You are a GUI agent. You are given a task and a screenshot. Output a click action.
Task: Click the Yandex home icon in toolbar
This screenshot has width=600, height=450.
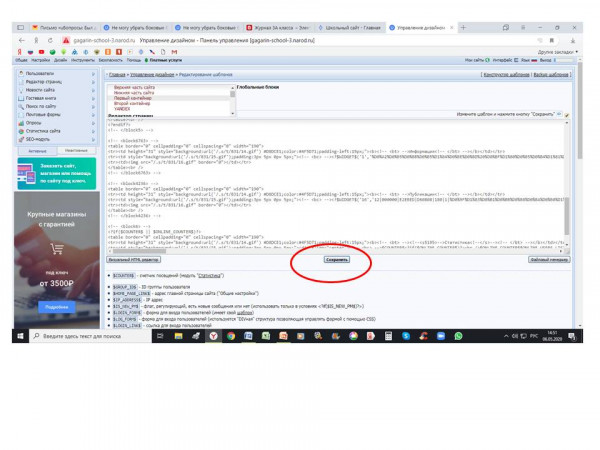(x=36, y=40)
